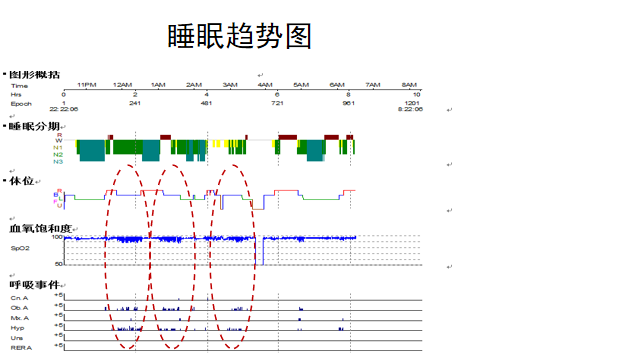Viewport: 640px width, 360px height.
Task: Click the Cn.A event row label
Action: pyautogui.click(x=19, y=298)
